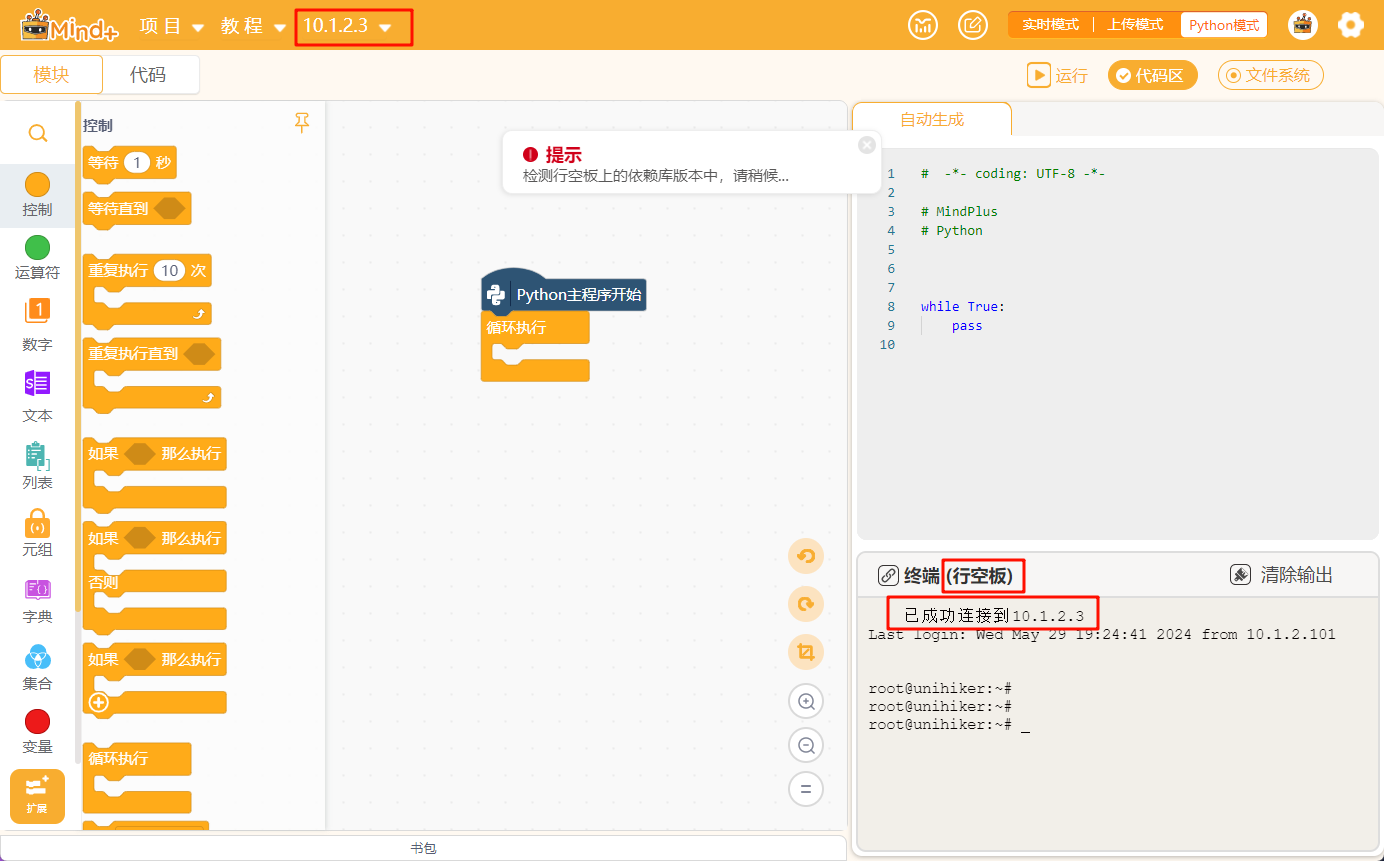Viewport: 1384px width, 861px height.
Task: Open settings gear icon
Action: tap(1352, 25)
